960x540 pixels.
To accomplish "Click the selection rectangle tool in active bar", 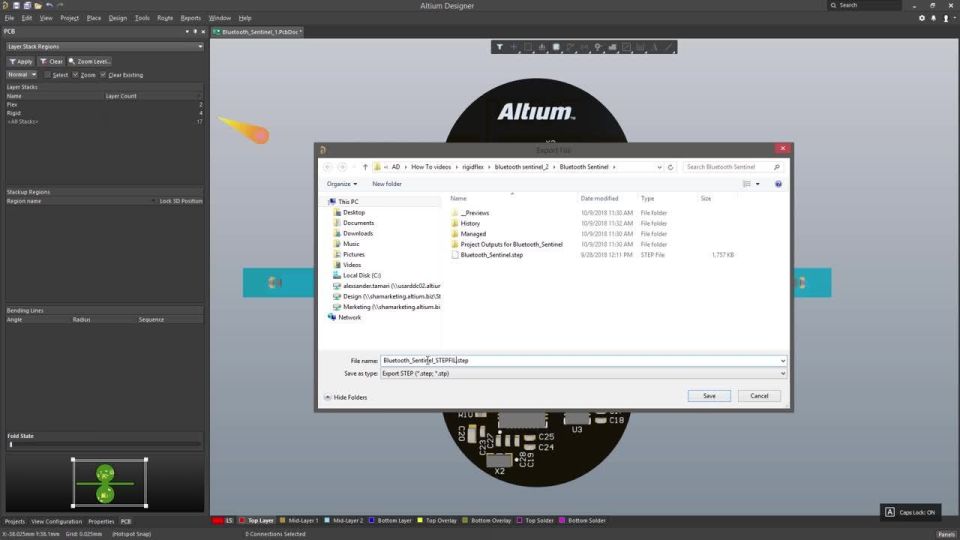I will click(x=528, y=47).
